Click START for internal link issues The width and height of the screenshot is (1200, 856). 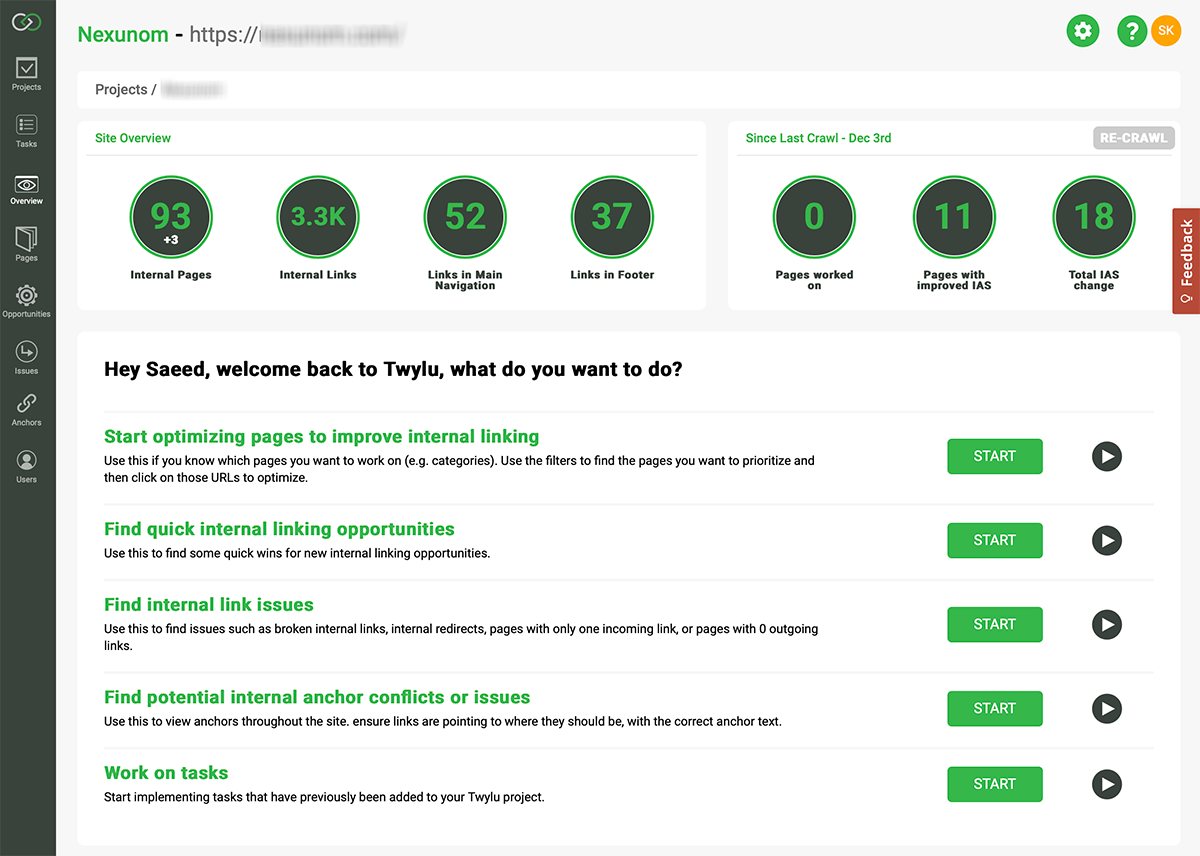(x=995, y=624)
